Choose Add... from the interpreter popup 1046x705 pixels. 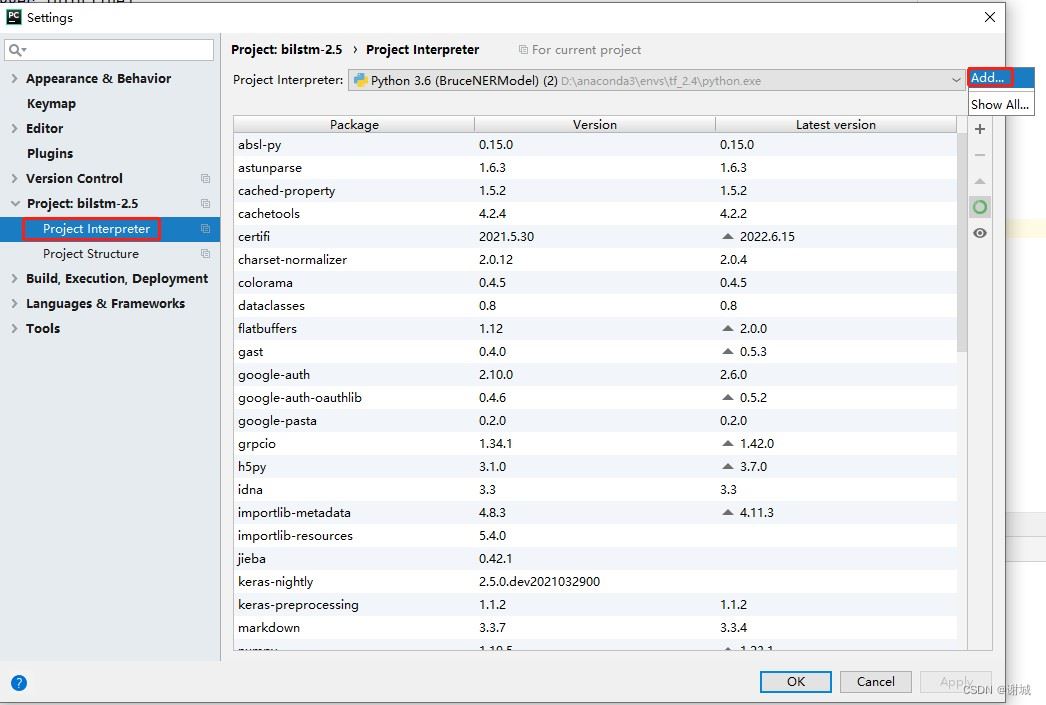(x=989, y=78)
